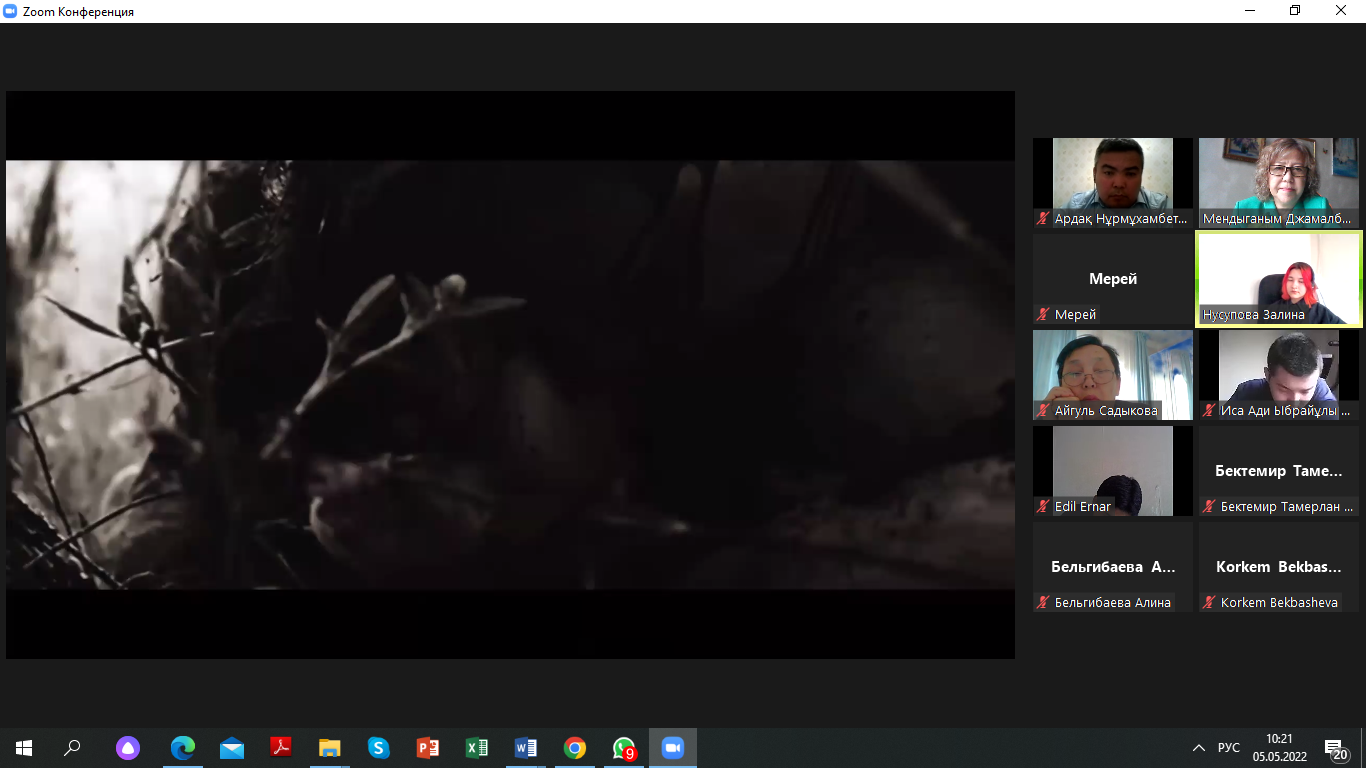
Task: Click muted mic icon beside Бельгибаева Алина label
Action: pos(1044,602)
